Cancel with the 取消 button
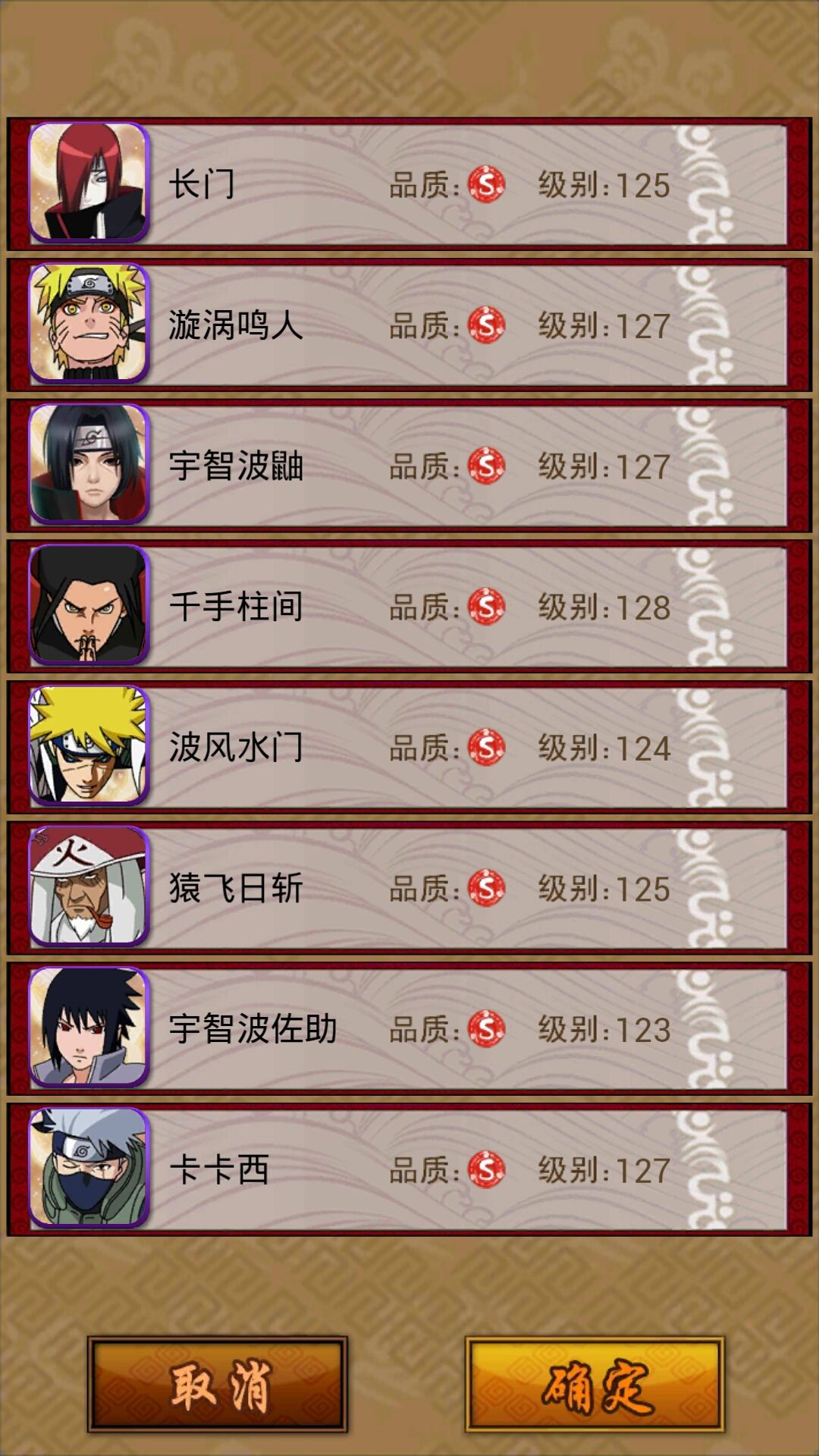The image size is (819, 1456). coord(218,1384)
